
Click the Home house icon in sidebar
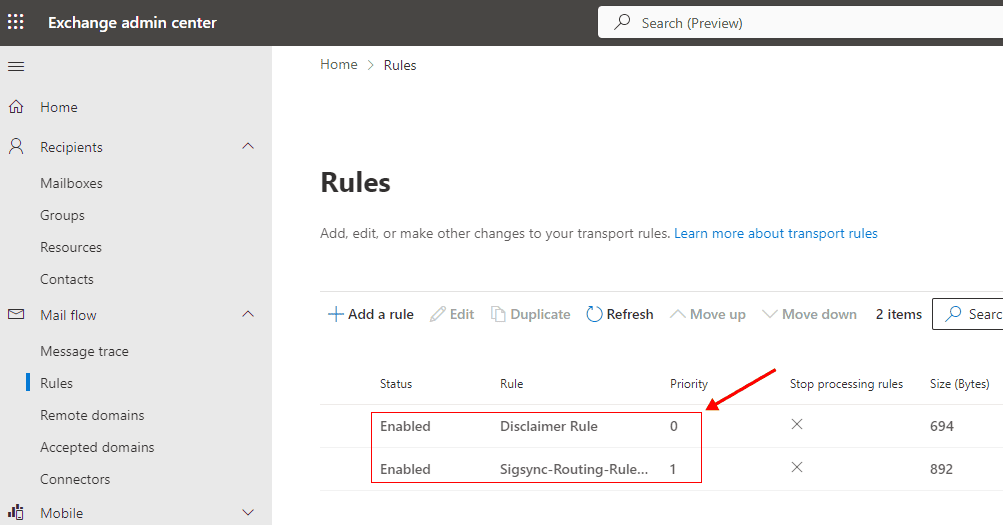[x=16, y=107]
